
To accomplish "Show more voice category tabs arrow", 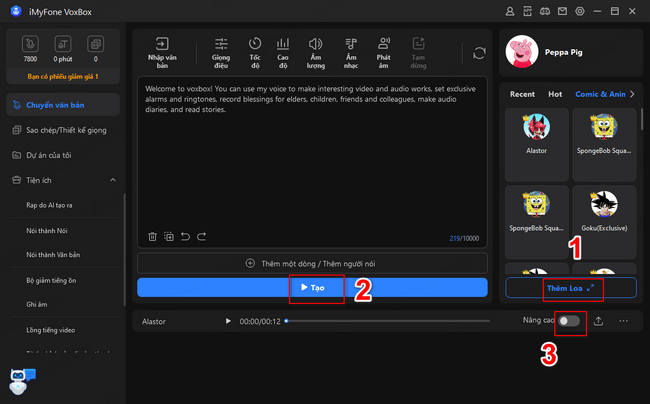I will pyautogui.click(x=632, y=94).
